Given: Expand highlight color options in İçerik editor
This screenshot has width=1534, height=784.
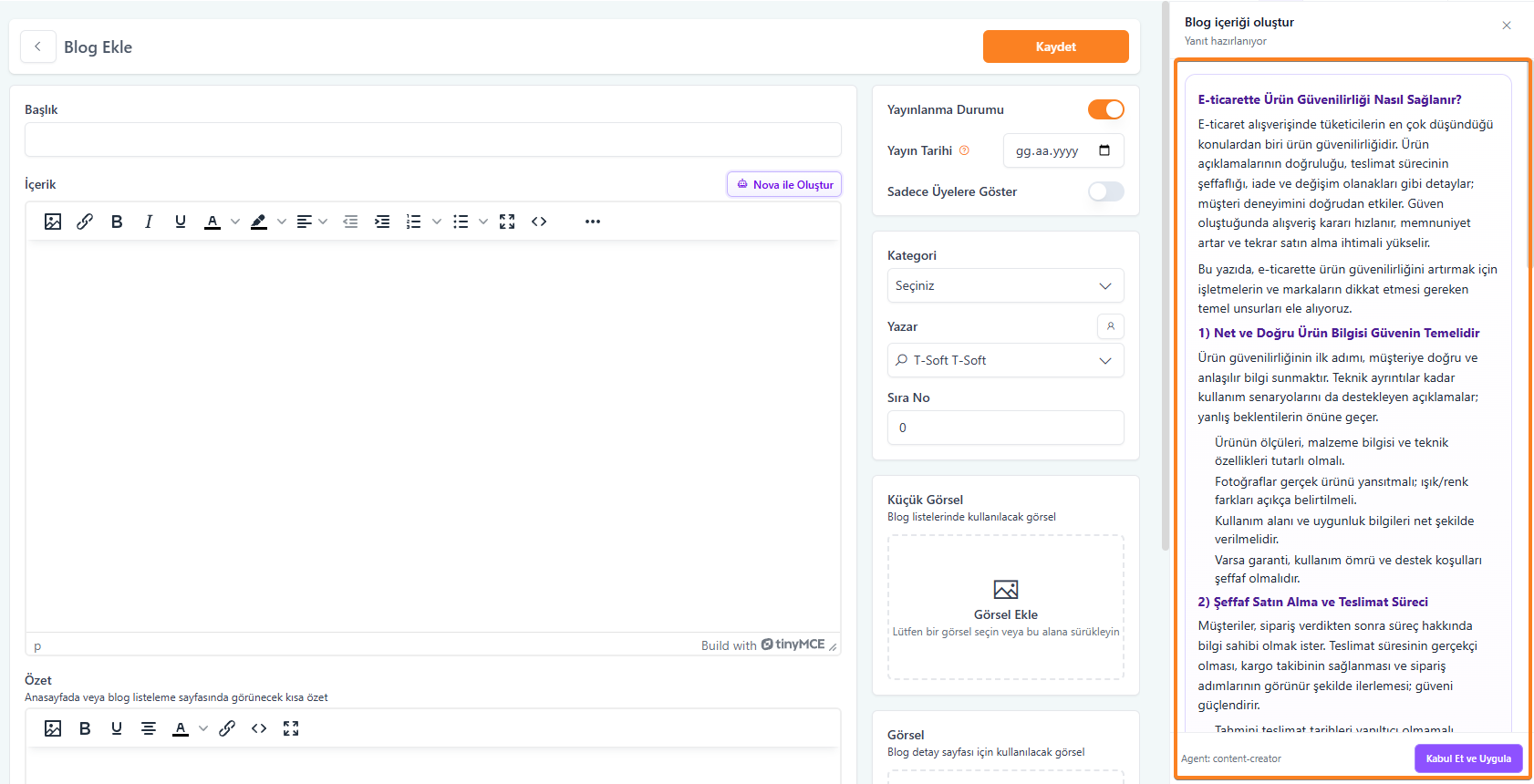Looking at the screenshot, I should (282, 222).
